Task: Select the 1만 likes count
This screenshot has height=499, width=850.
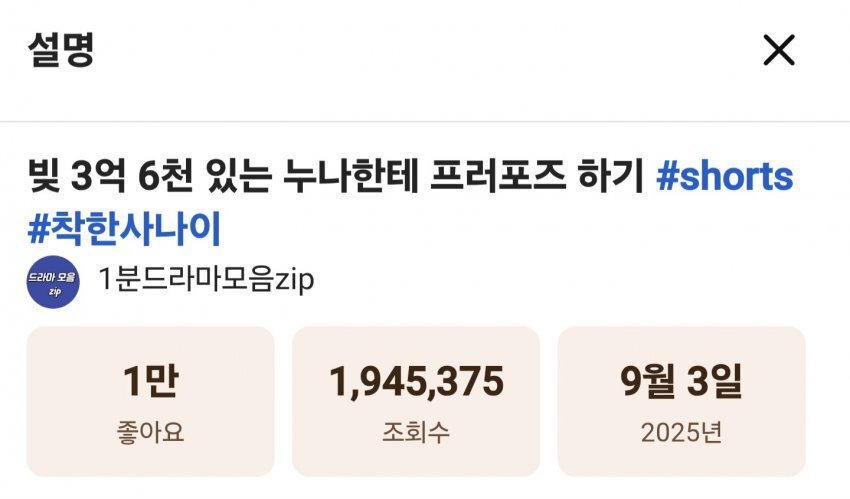Action: pos(150,381)
